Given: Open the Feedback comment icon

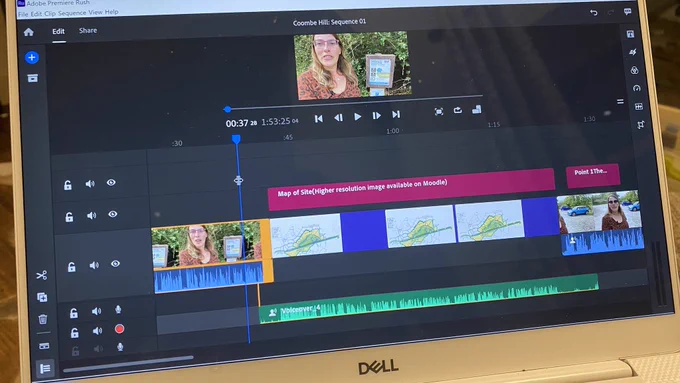Looking at the screenshot, I should coord(628,12).
